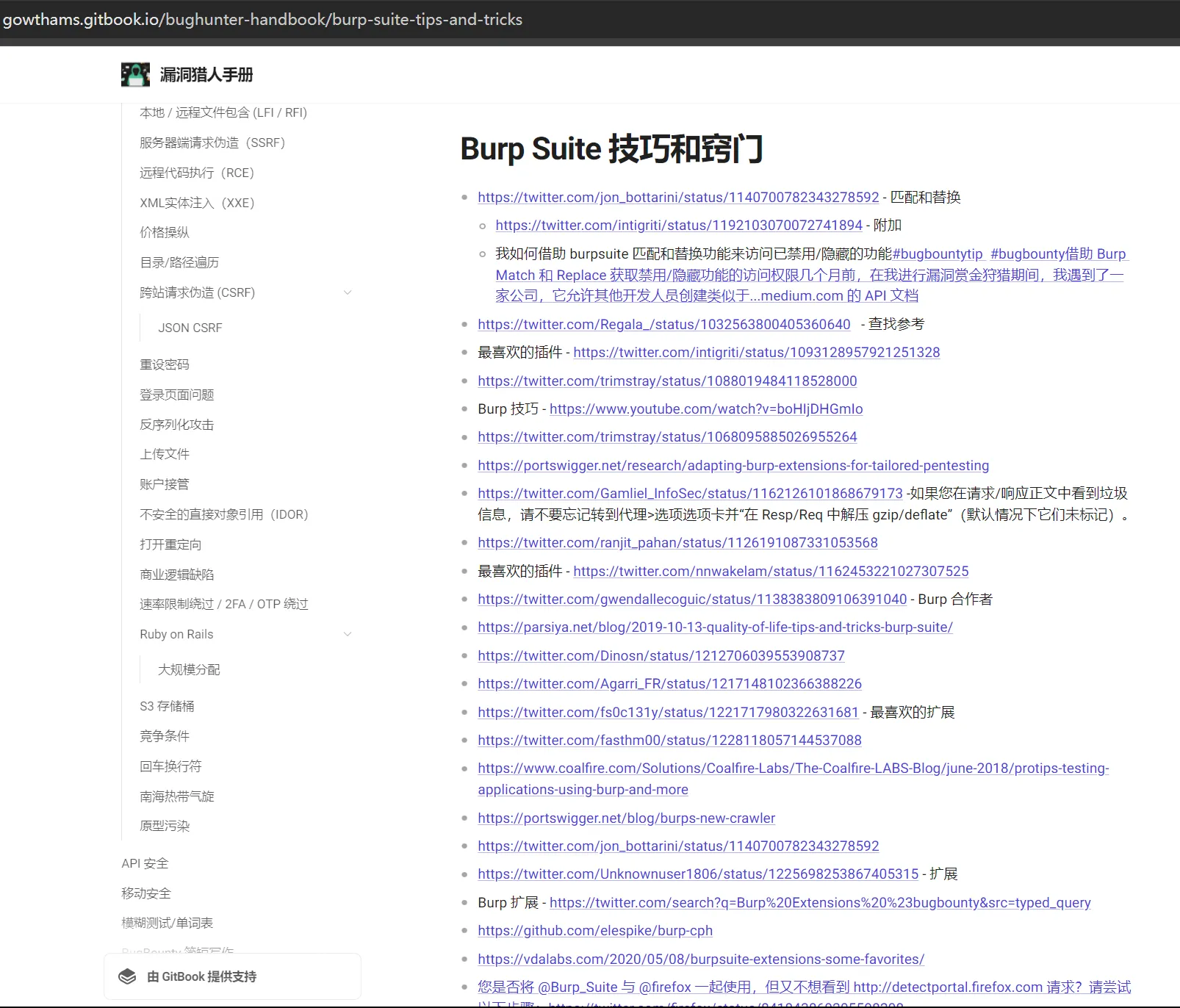Open the @Burp_Suite 与 @firefox detectportal link
This screenshot has height=1008, width=1180.
[804, 987]
